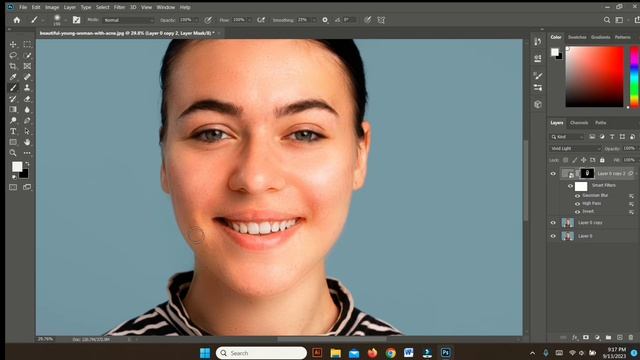Switch to the Paths tab
Image resolution: width=640 pixels, height=360 pixels.
click(x=600, y=123)
